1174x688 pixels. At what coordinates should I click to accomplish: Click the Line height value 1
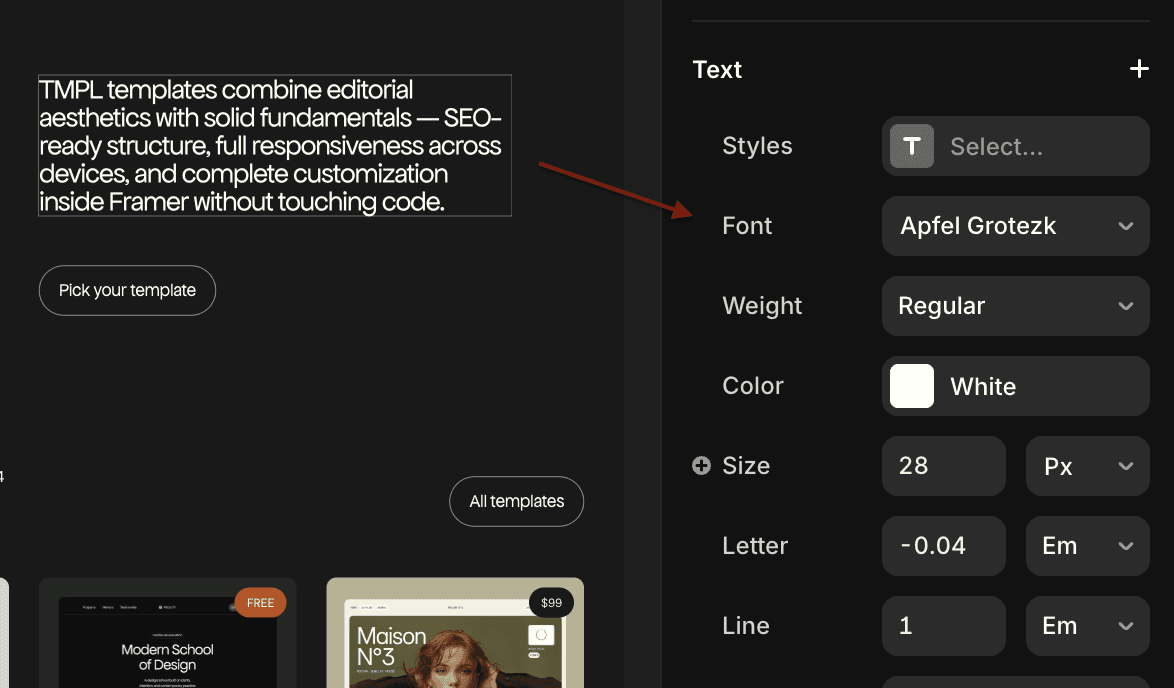click(x=943, y=626)
